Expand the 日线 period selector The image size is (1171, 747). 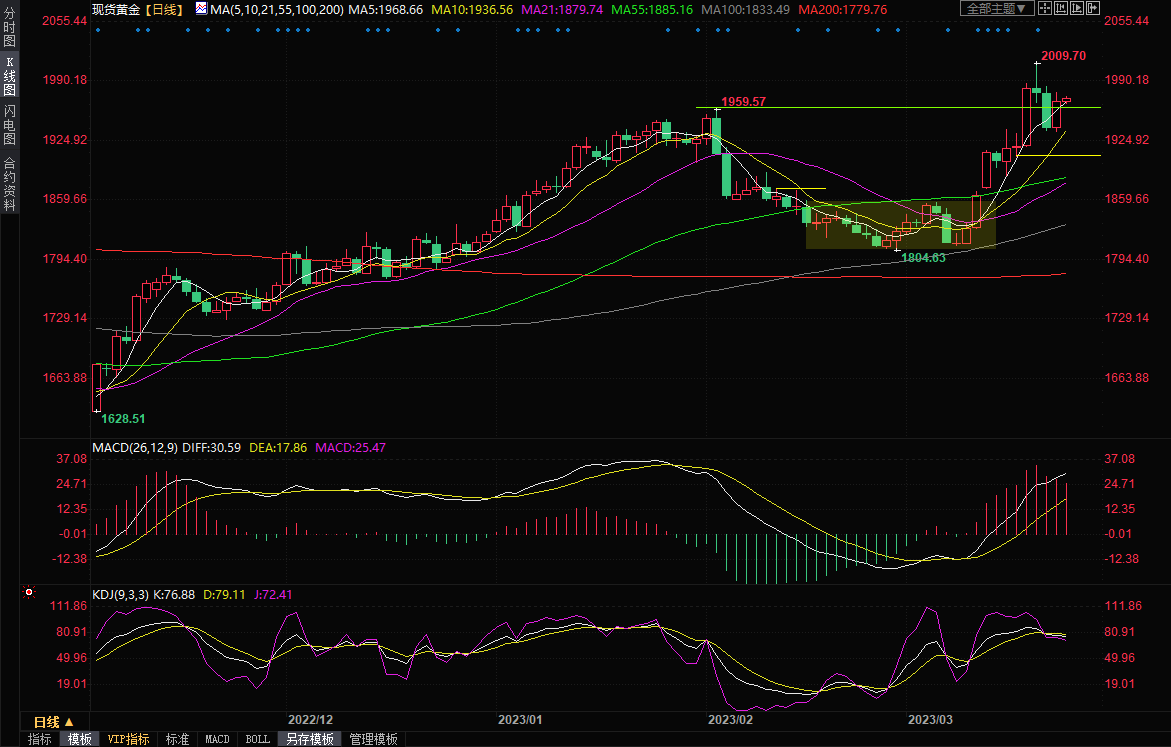tap(54, 721)
